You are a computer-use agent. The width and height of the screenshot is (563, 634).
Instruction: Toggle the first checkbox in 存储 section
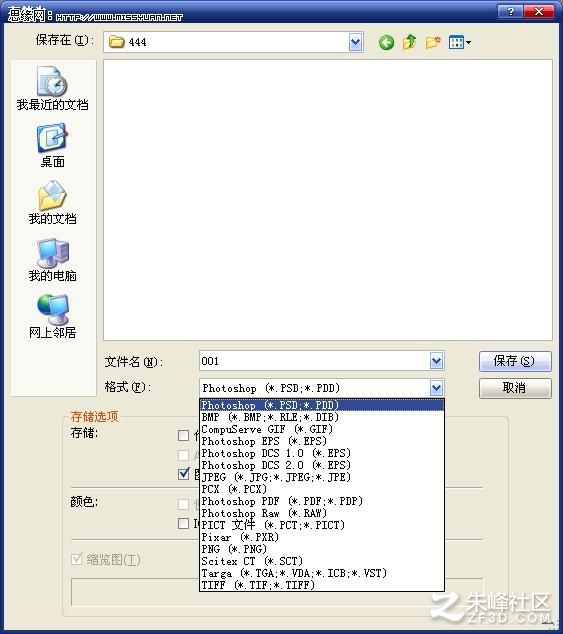[184, 435]
